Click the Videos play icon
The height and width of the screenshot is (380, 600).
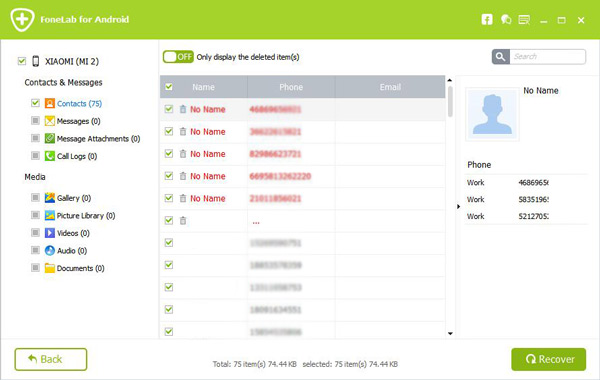(x=50, y=233)
